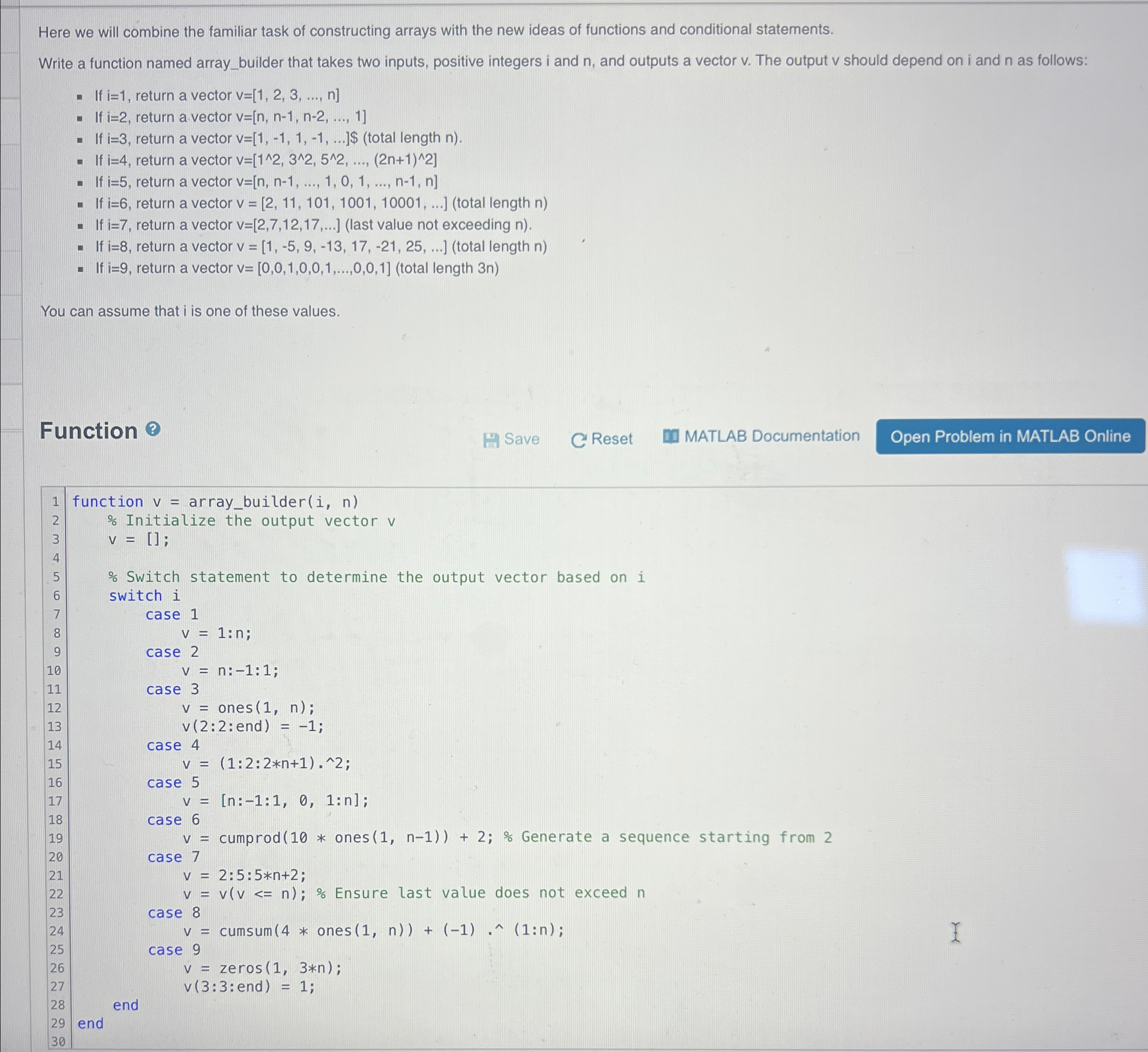
Task: Click the function declaration line
Action: 215,502
